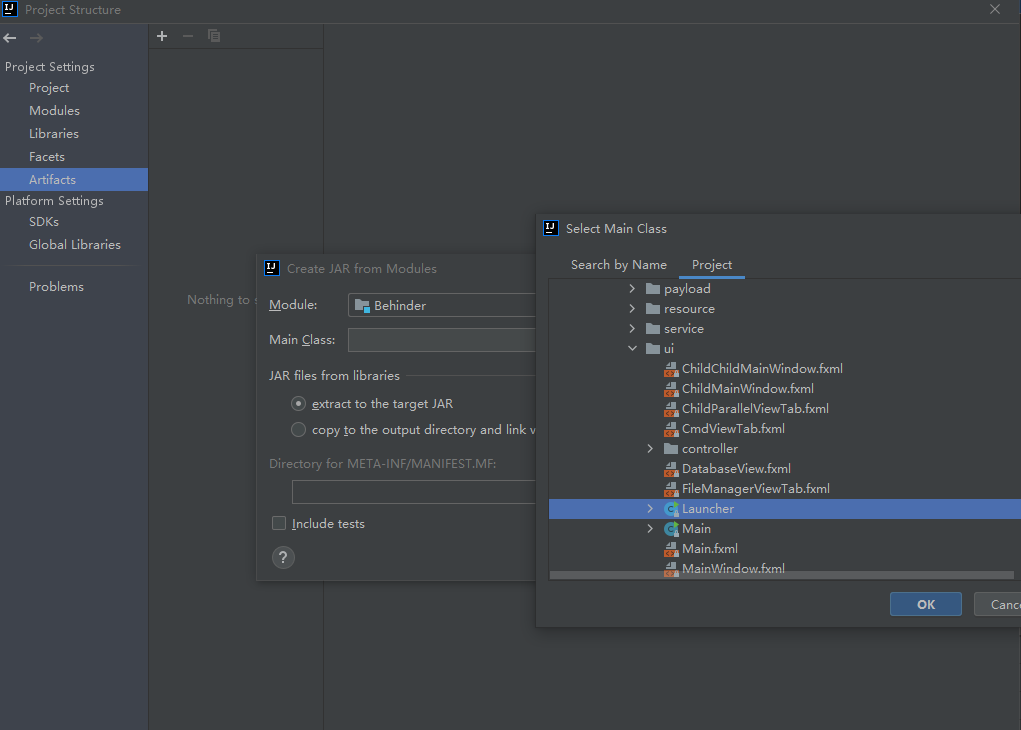This screenshot has width=1021, height=730.
Task: Click the back navigation arrow
Action: [x=10, y=38]
